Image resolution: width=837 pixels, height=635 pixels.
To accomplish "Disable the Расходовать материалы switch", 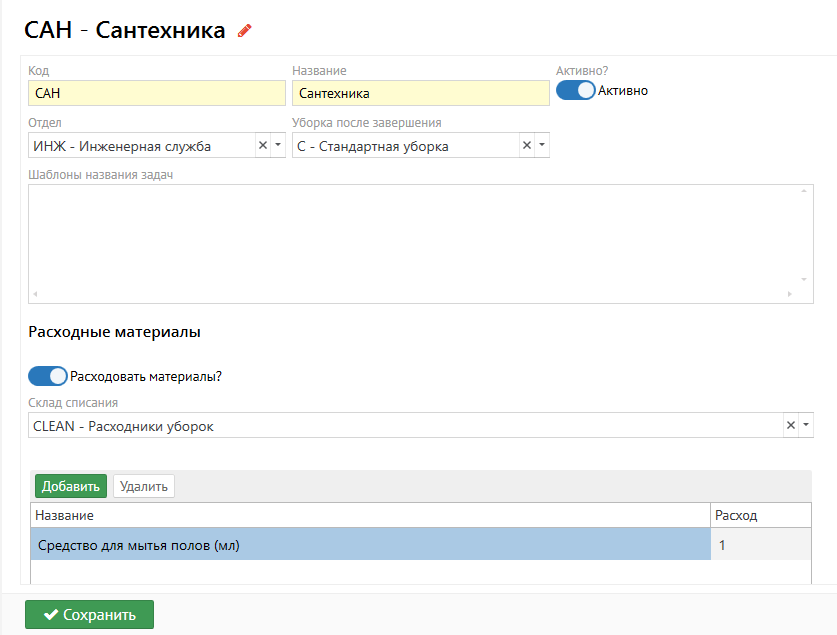I will point(48,377).
